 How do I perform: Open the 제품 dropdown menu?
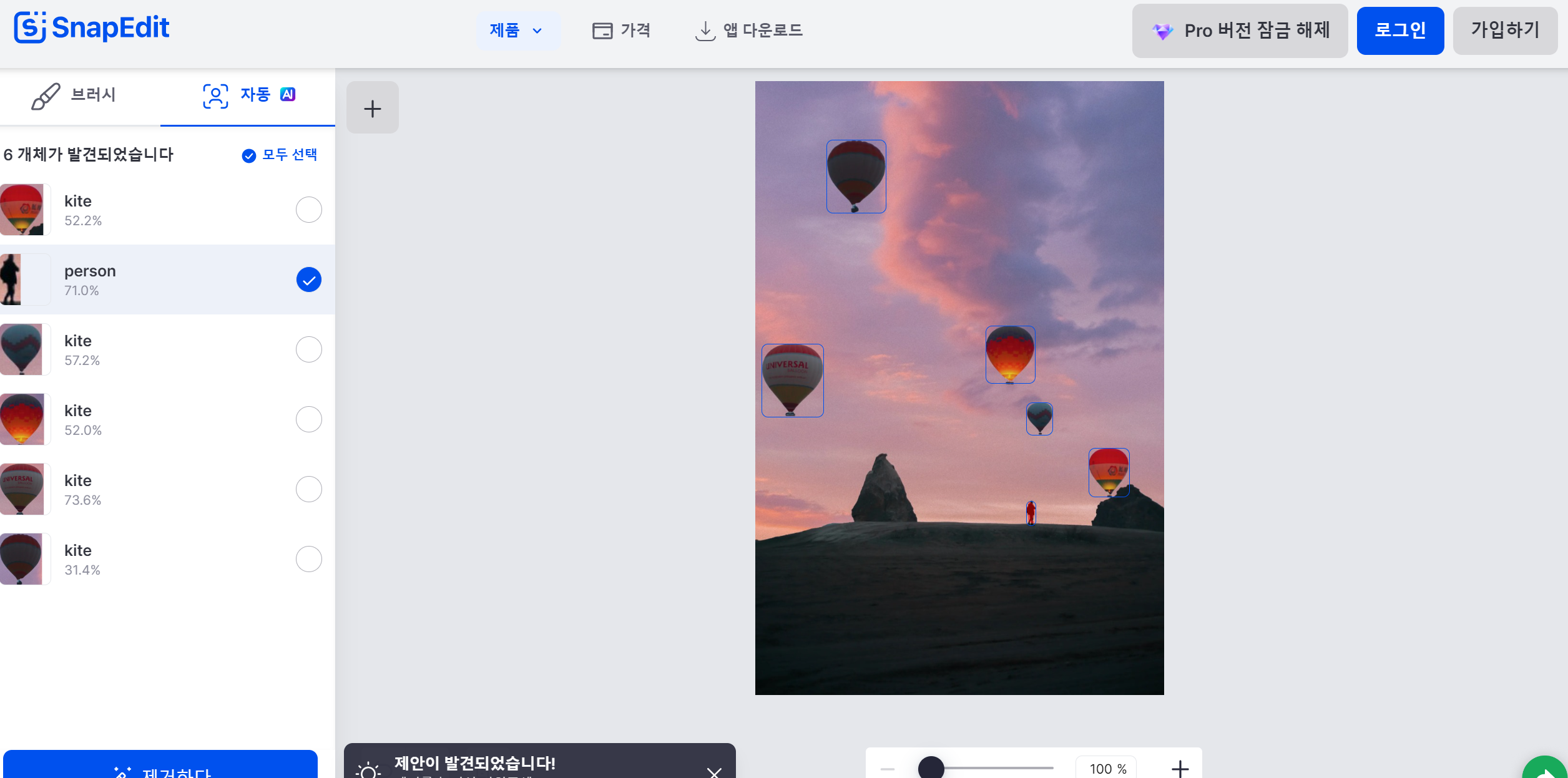517,31
